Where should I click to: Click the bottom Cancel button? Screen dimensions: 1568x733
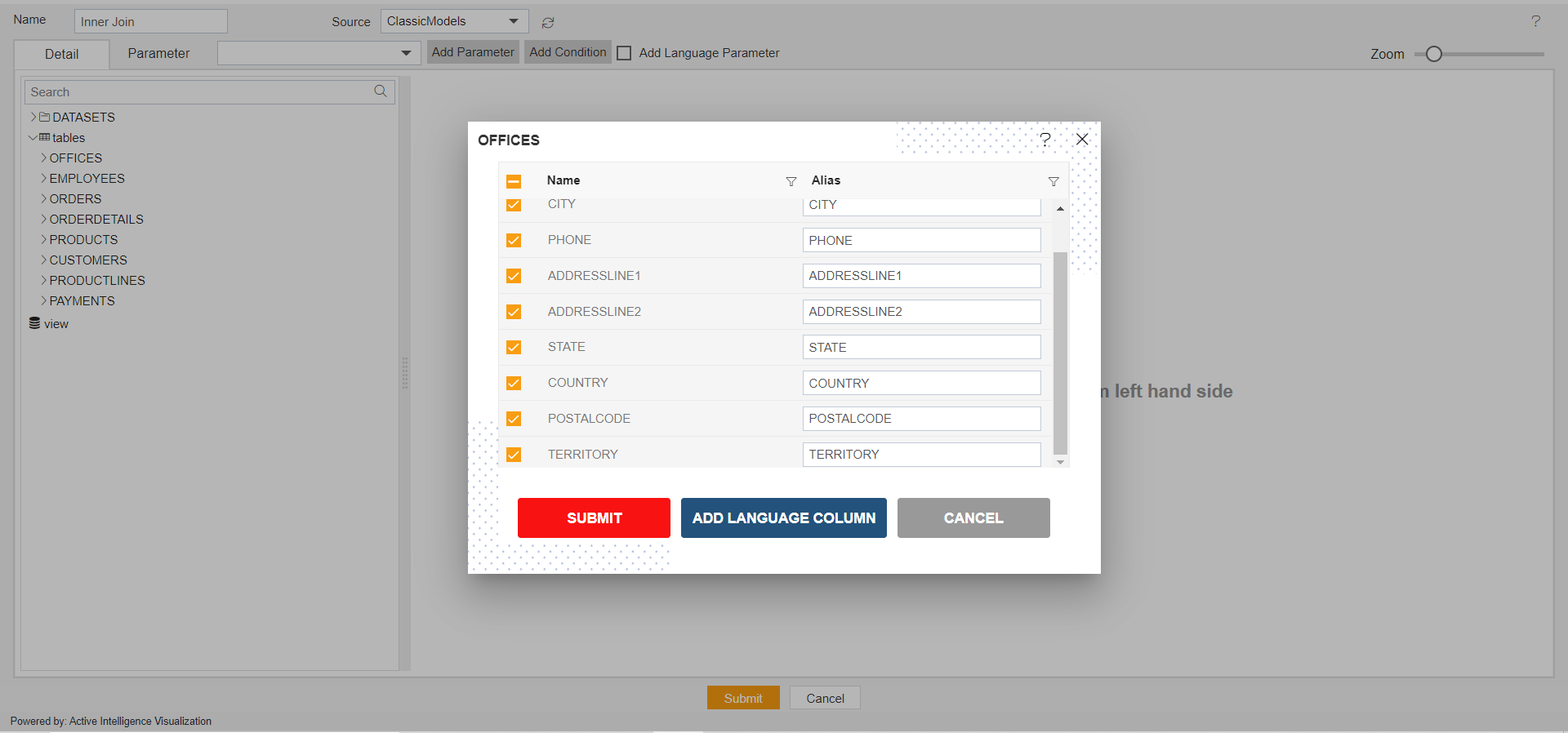[x=825, y=698]
